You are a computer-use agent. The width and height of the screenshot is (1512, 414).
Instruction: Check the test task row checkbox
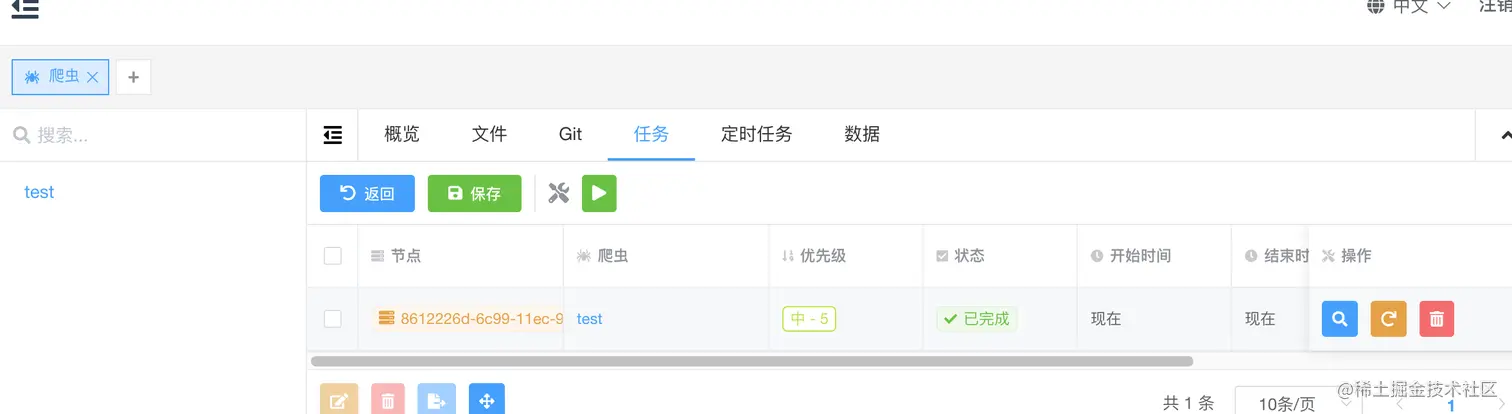tap(333, 319)
